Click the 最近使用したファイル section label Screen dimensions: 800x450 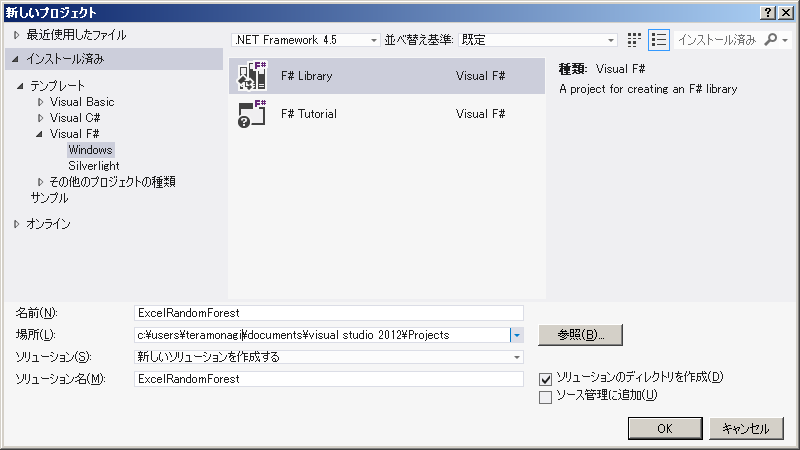[77, 35]
